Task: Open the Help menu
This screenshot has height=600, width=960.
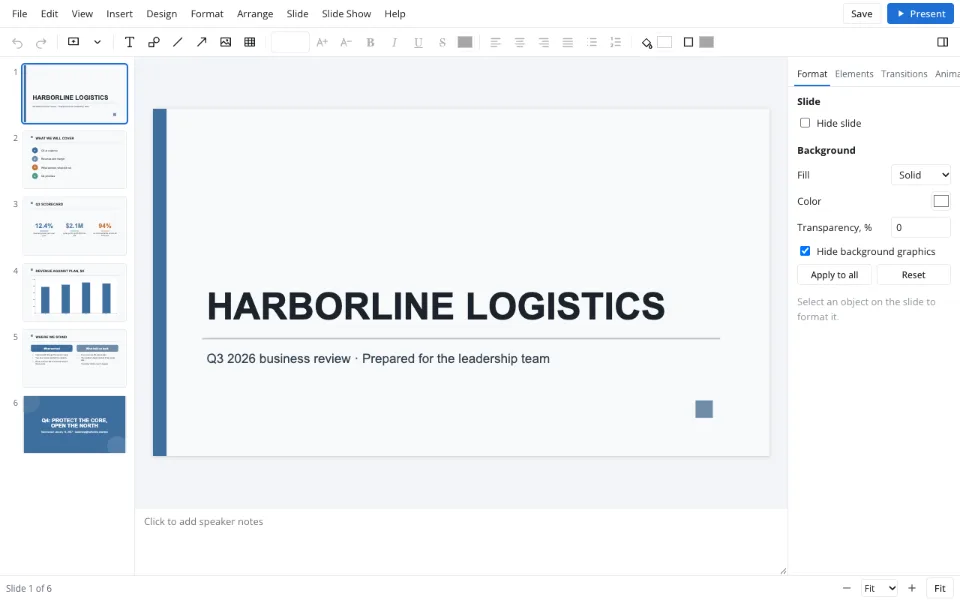Action: (x=395, y=13)
